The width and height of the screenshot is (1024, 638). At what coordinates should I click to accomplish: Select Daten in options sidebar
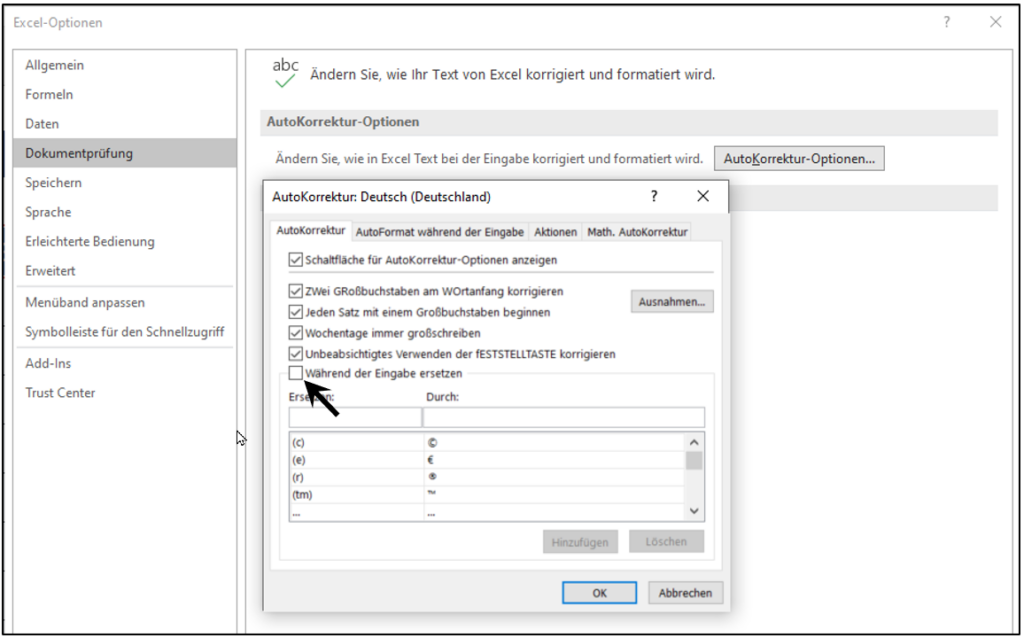tap(125, 124)
